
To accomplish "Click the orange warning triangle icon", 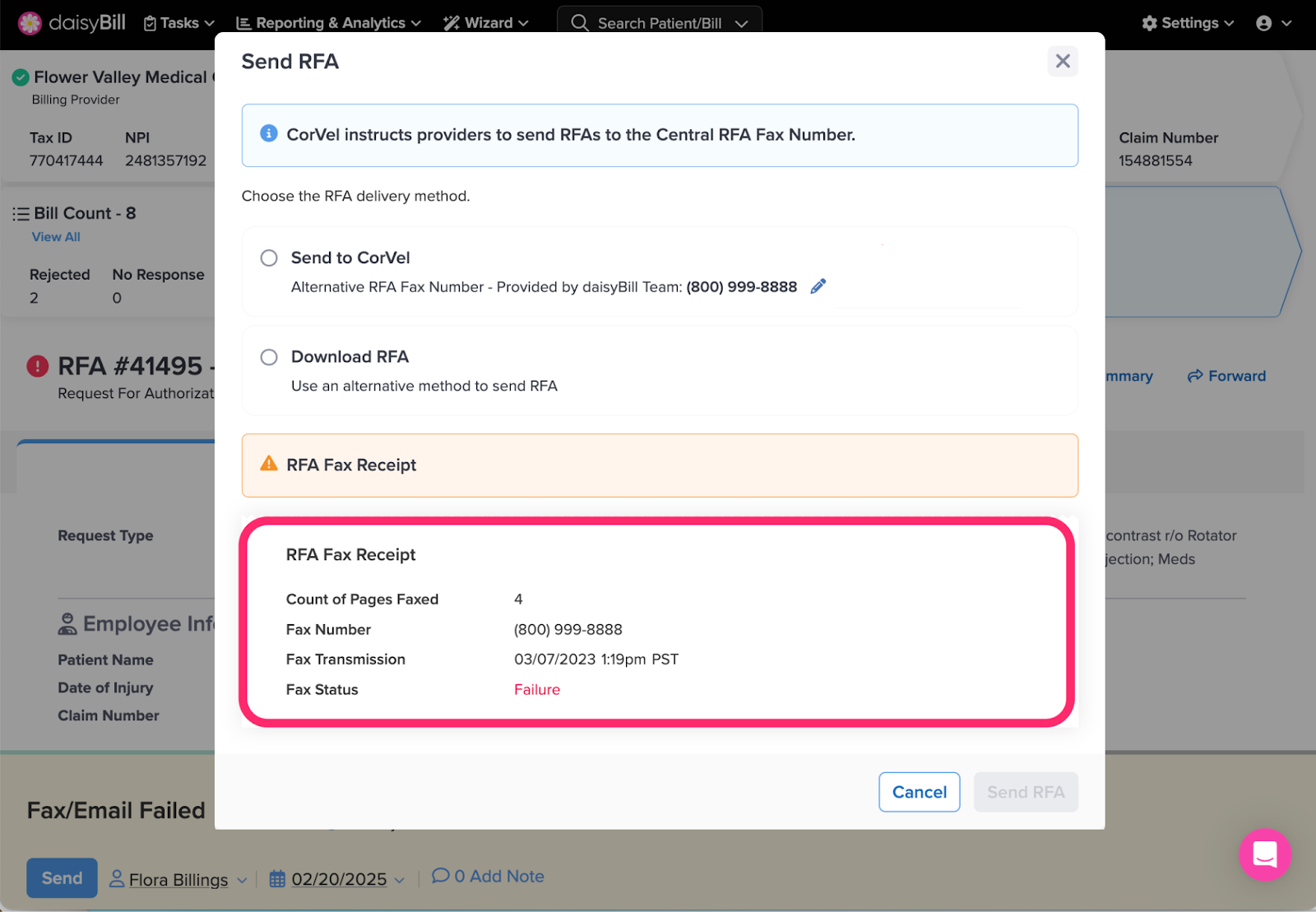I will point(268,464).
